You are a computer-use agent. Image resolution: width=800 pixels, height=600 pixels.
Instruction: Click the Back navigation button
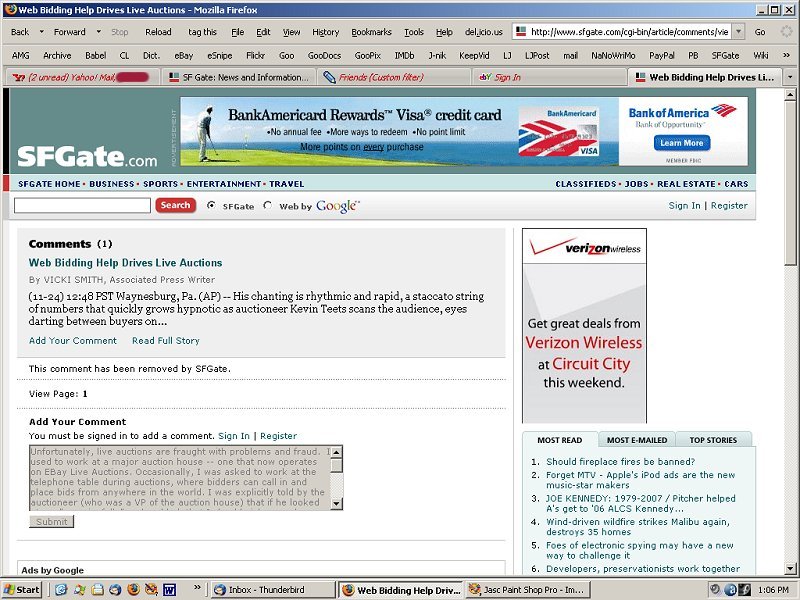[x=20, y=32]
